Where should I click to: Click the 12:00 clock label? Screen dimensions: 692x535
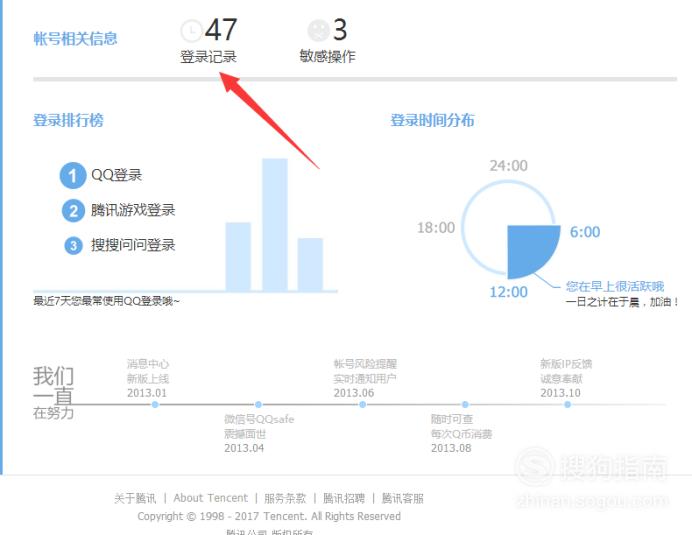[508, 292]
